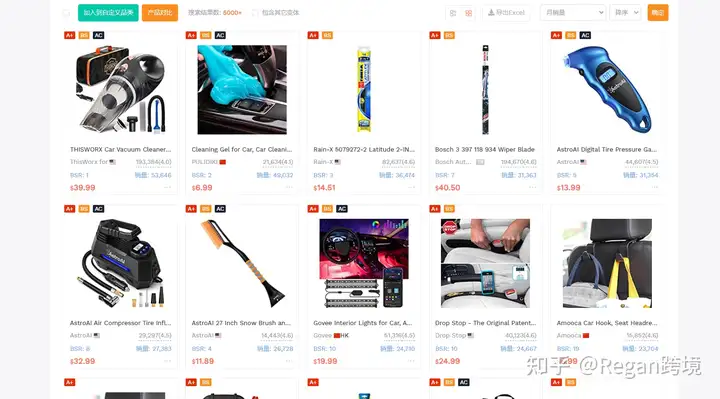Open more options on the $6.99 Cleaning Gel card
The height and width of the screenshot is (399, 720).
point(289,187)
